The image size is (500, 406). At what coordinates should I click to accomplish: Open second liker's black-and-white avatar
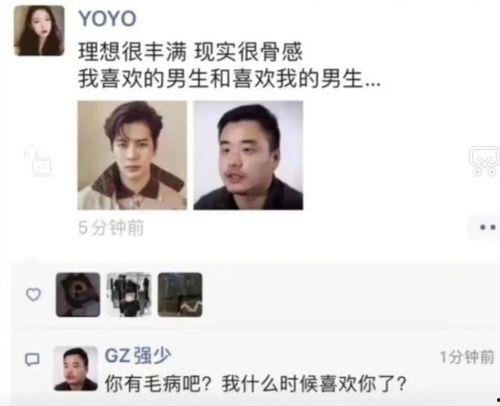point(129,295)
